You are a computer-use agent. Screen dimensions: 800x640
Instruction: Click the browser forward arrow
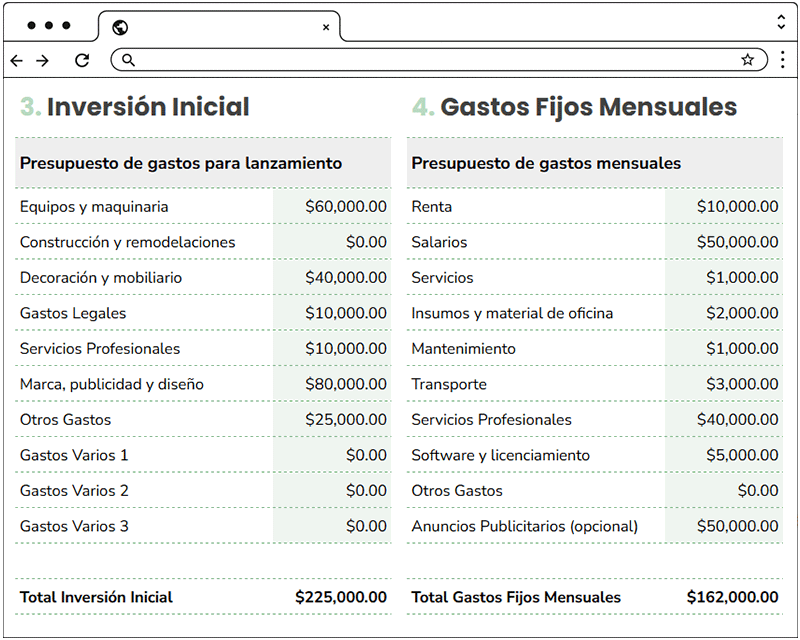(x=43, y=61)
